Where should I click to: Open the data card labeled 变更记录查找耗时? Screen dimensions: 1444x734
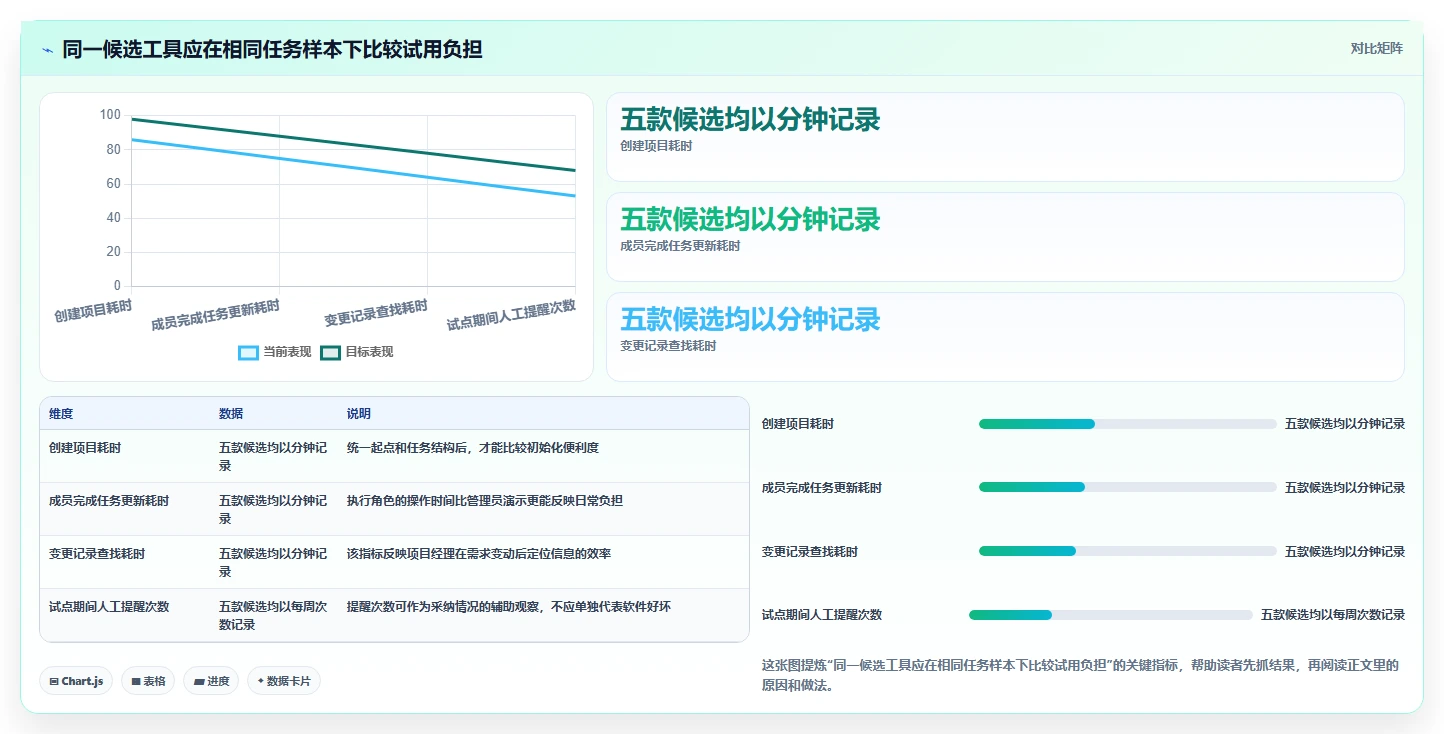tap(1005, 337)
